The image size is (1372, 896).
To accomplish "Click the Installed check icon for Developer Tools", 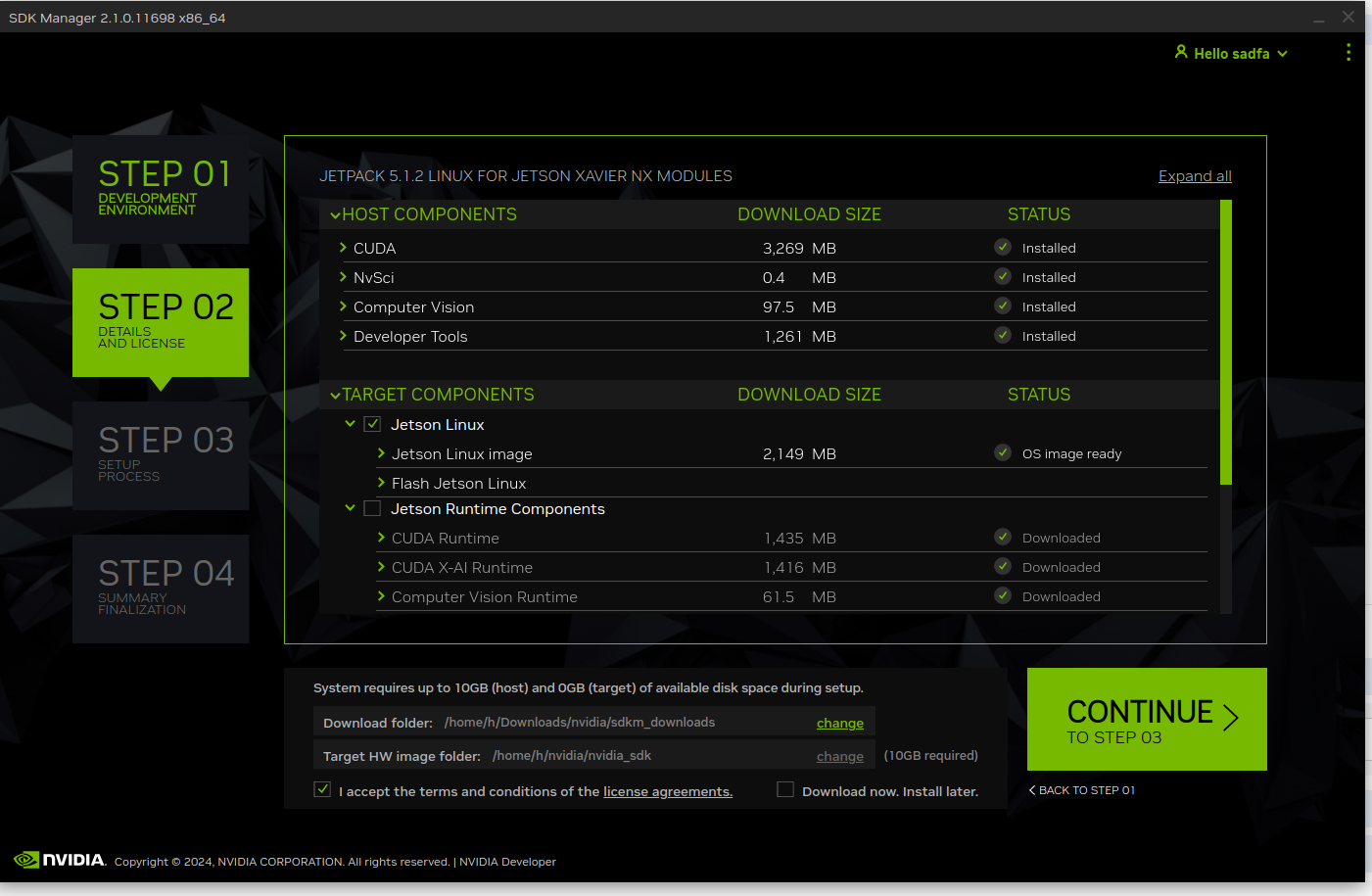I will tap(1003, 335).
